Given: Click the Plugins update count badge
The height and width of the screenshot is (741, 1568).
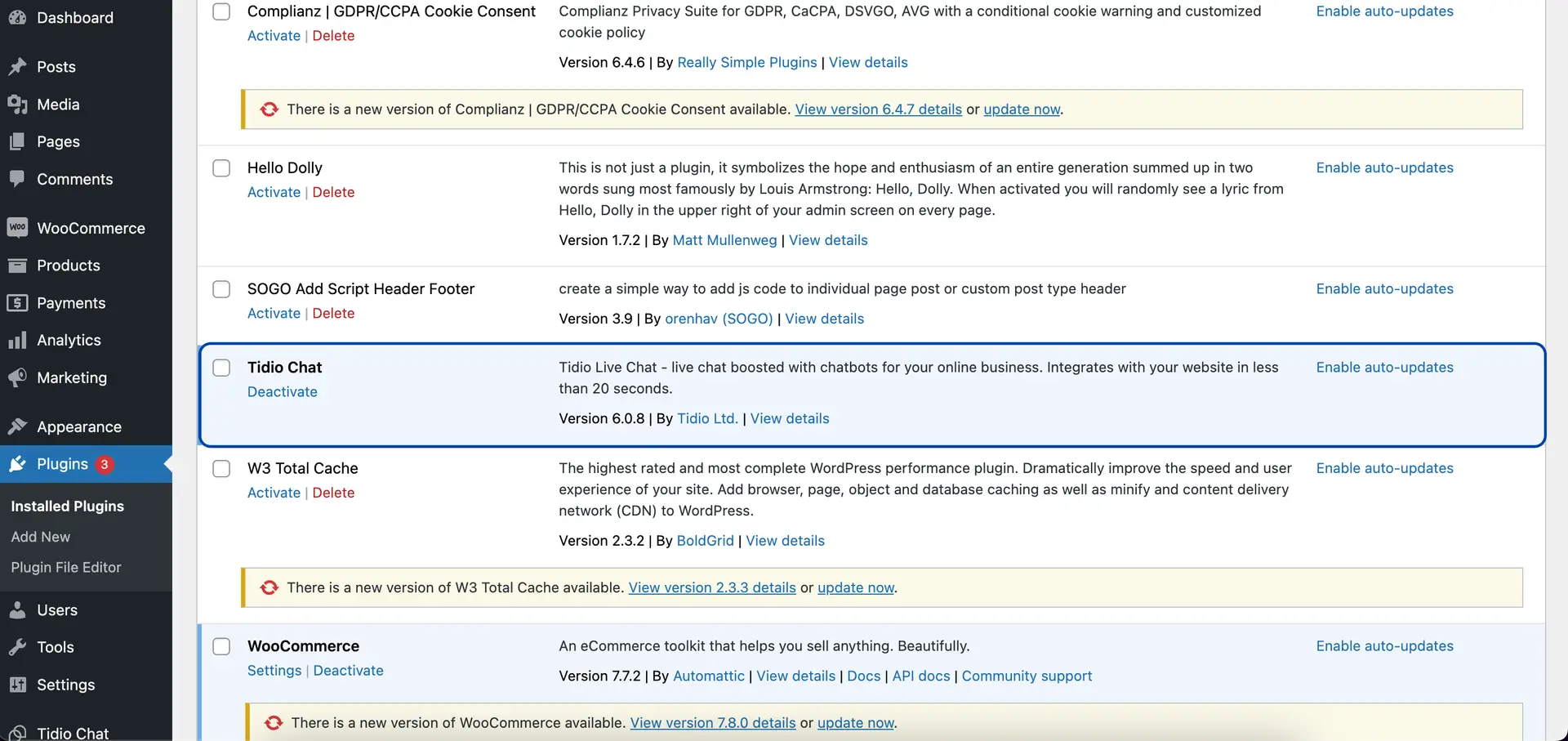Looking at the screenshot, I should point(104,464).
